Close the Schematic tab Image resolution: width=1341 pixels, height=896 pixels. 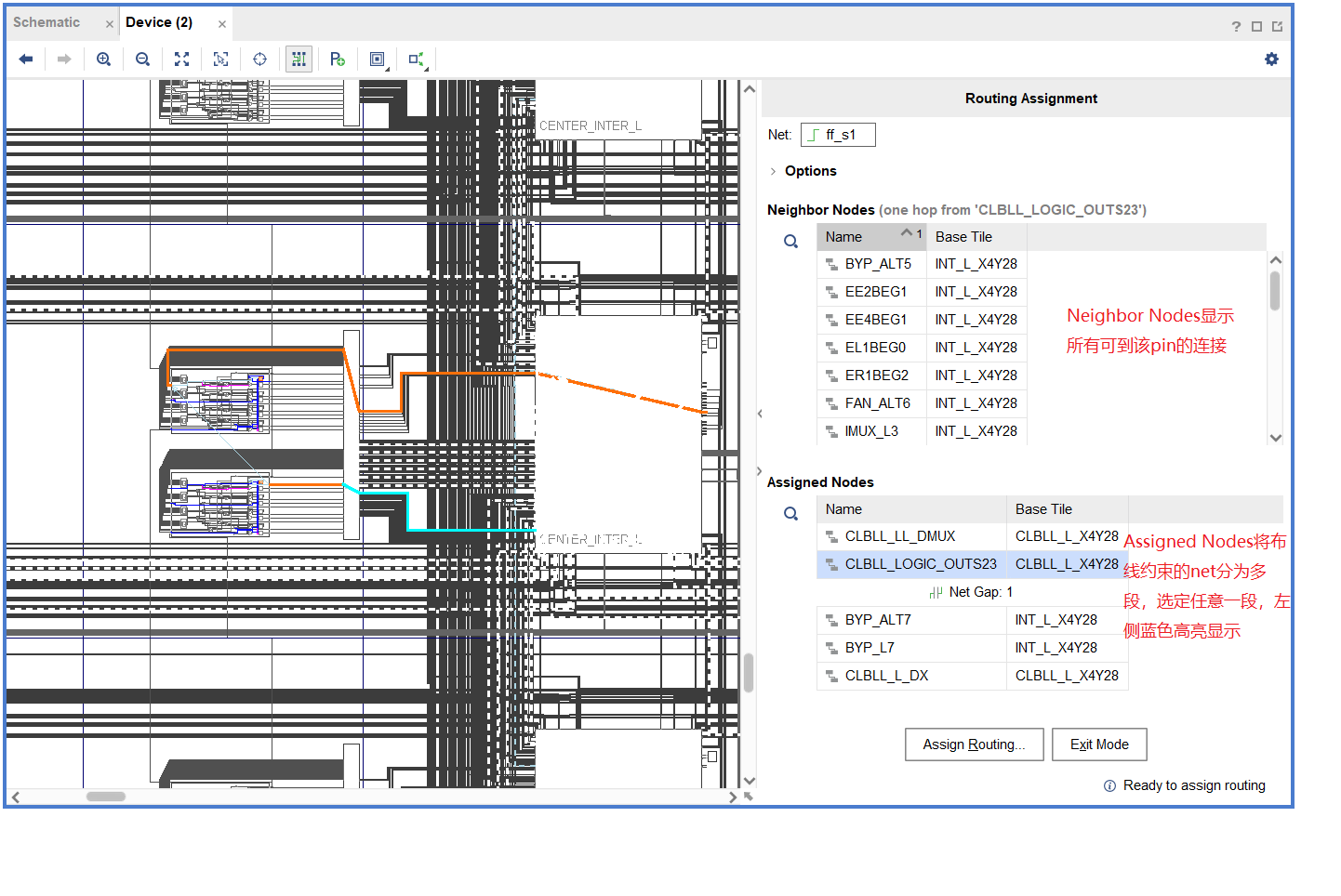tap(109, 24)
